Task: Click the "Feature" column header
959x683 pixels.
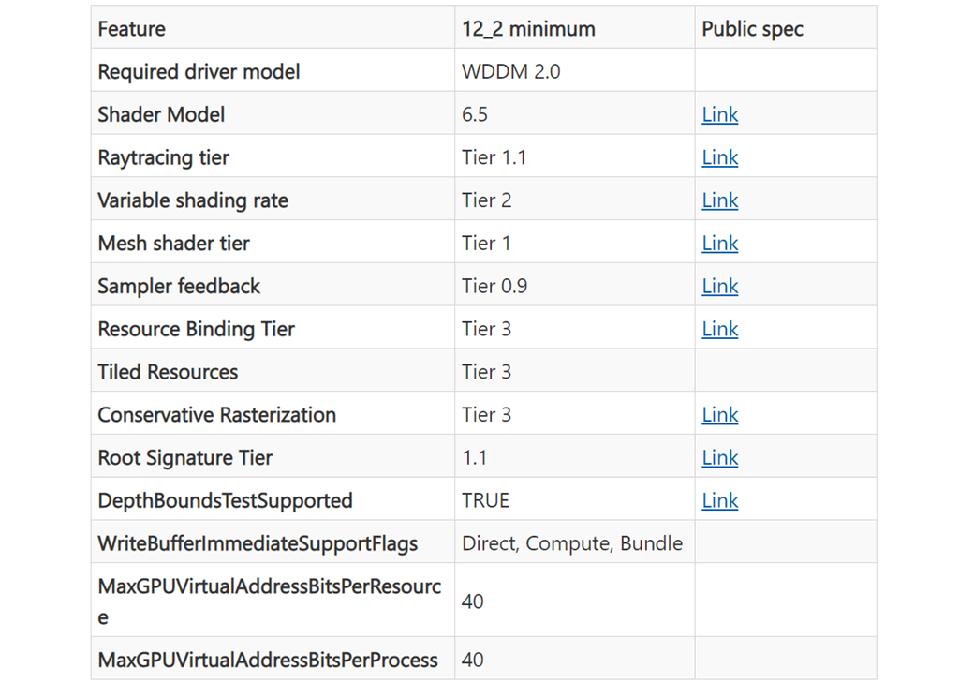Action: coord(132,29)
